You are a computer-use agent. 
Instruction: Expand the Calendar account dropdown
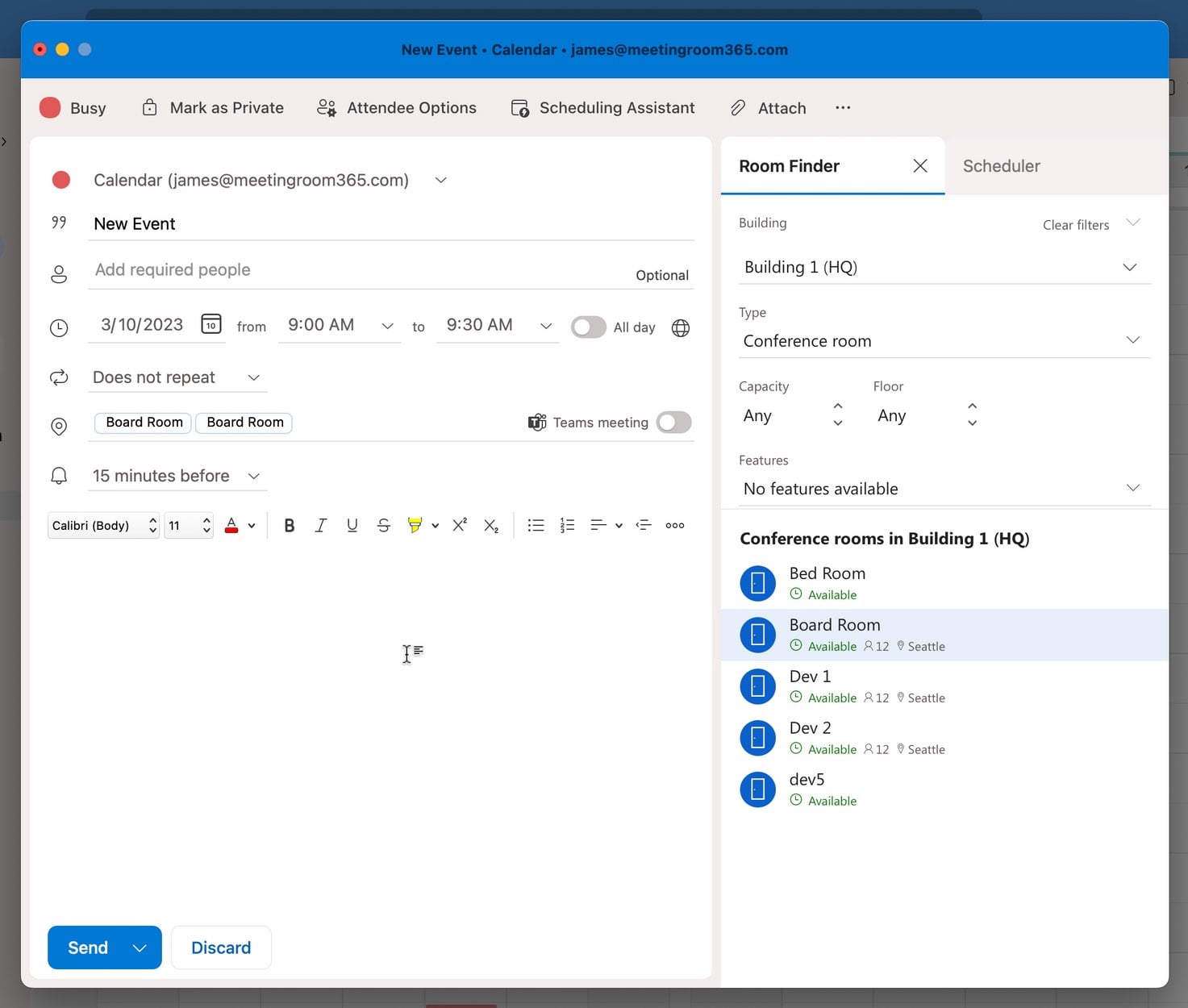(x=441, y=180)
